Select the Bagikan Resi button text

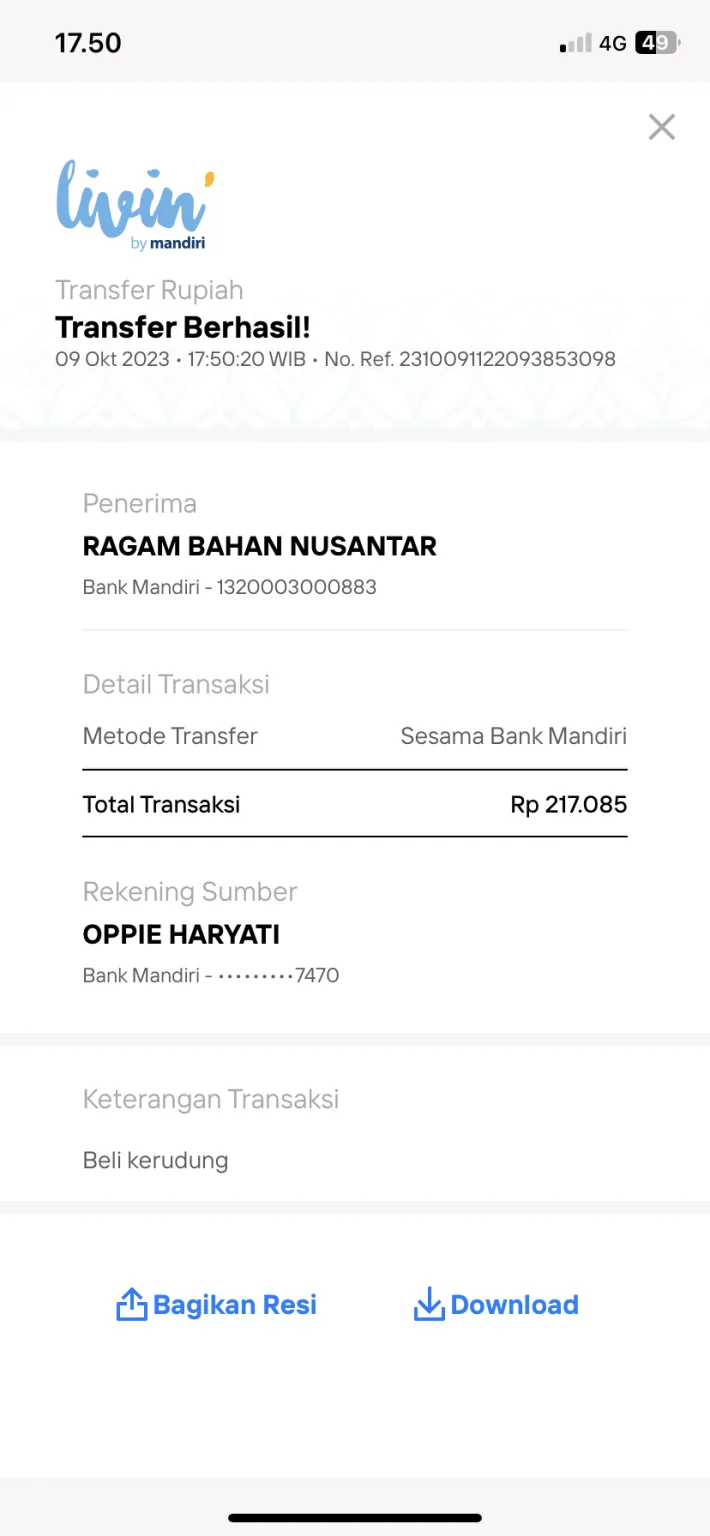(235, 1305)
